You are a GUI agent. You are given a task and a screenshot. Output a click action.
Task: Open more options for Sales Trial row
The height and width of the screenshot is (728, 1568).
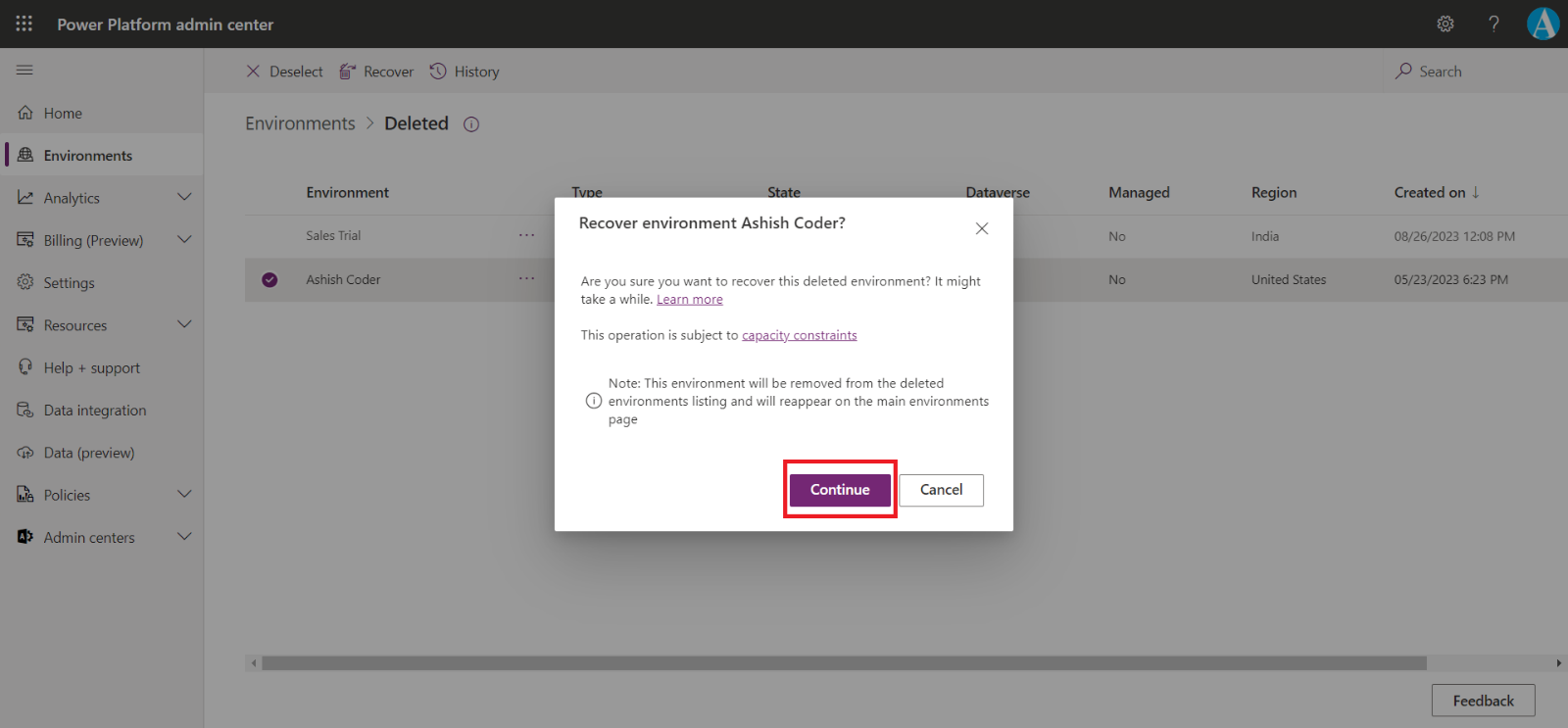coord(526,235)
